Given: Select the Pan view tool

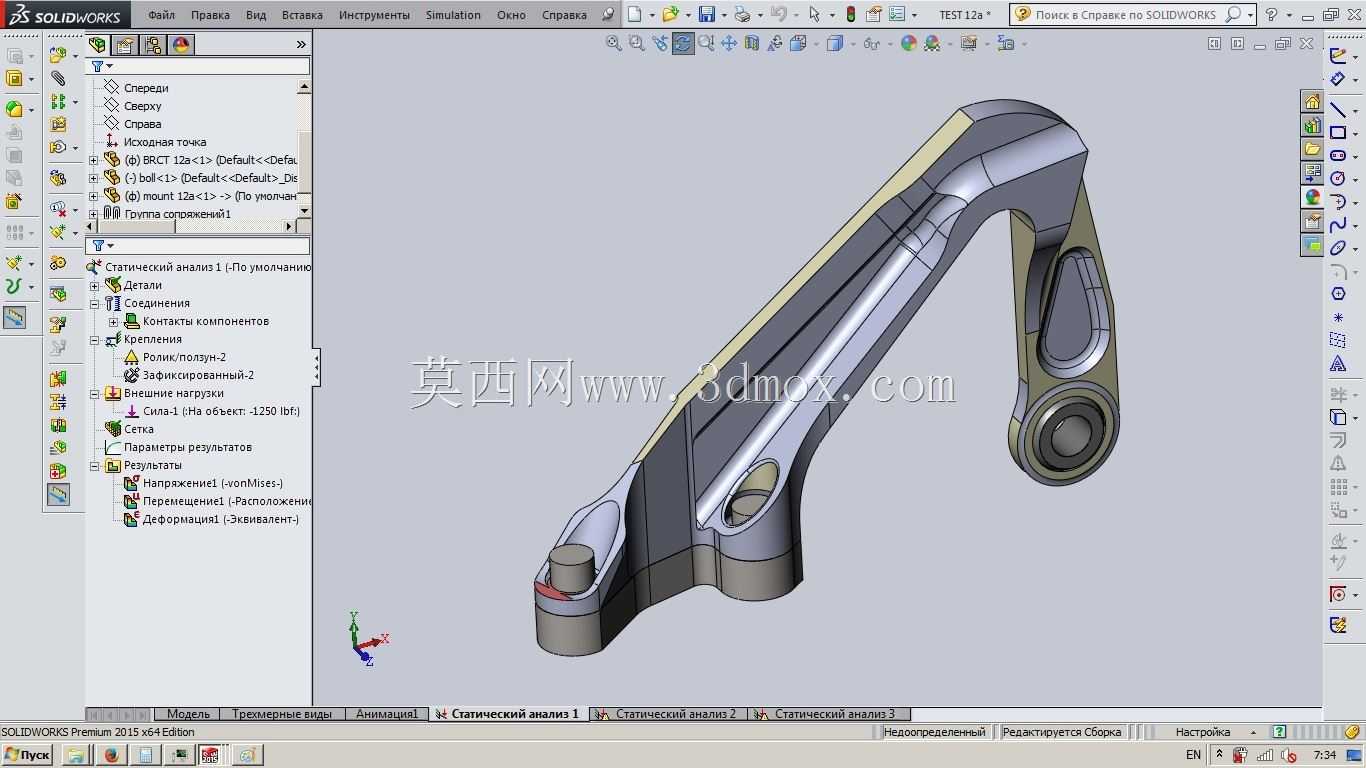Looking at the screenshot, I should coord(729,43).
